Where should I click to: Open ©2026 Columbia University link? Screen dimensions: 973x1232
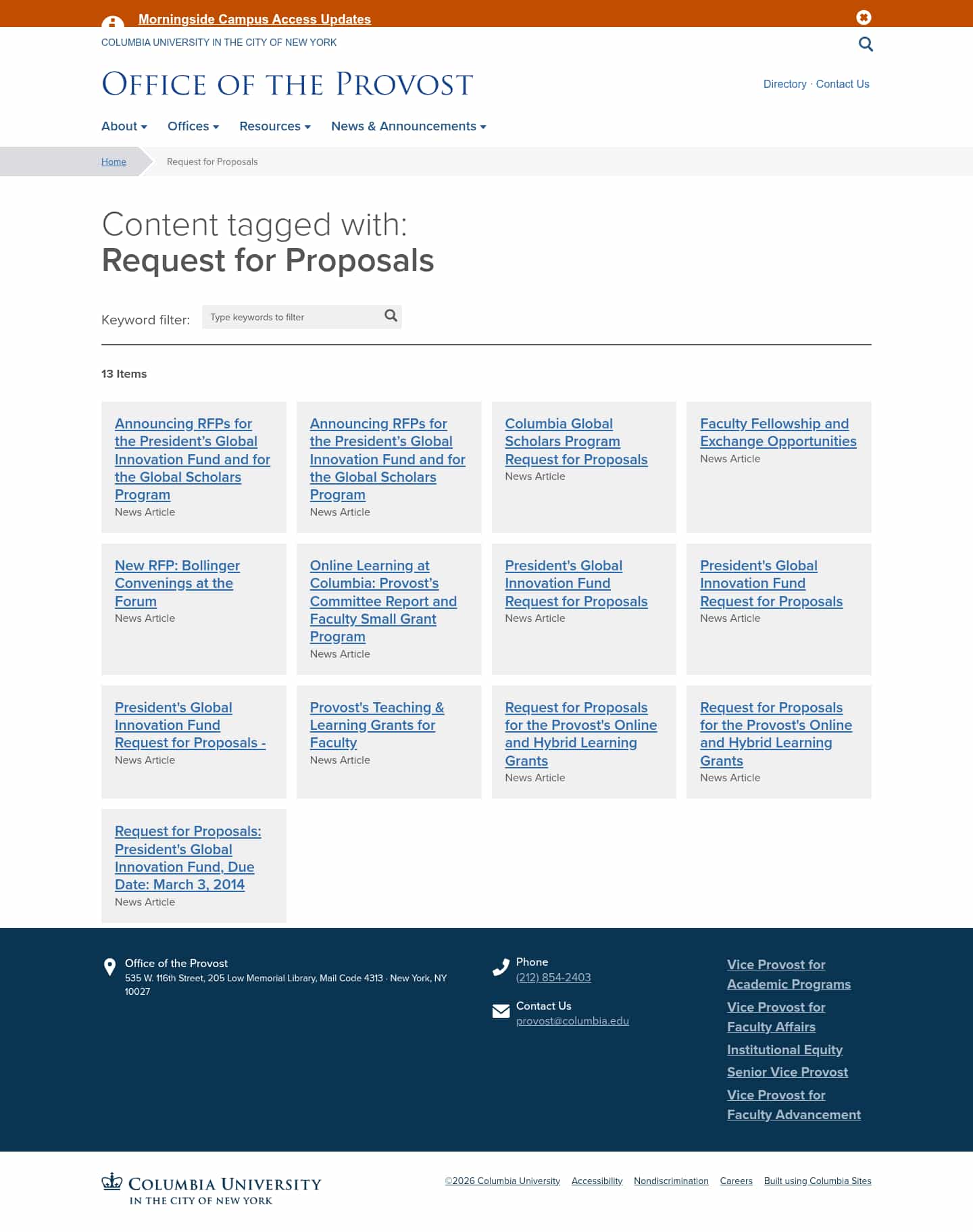pyautogui.click(x=502, y=1181)
